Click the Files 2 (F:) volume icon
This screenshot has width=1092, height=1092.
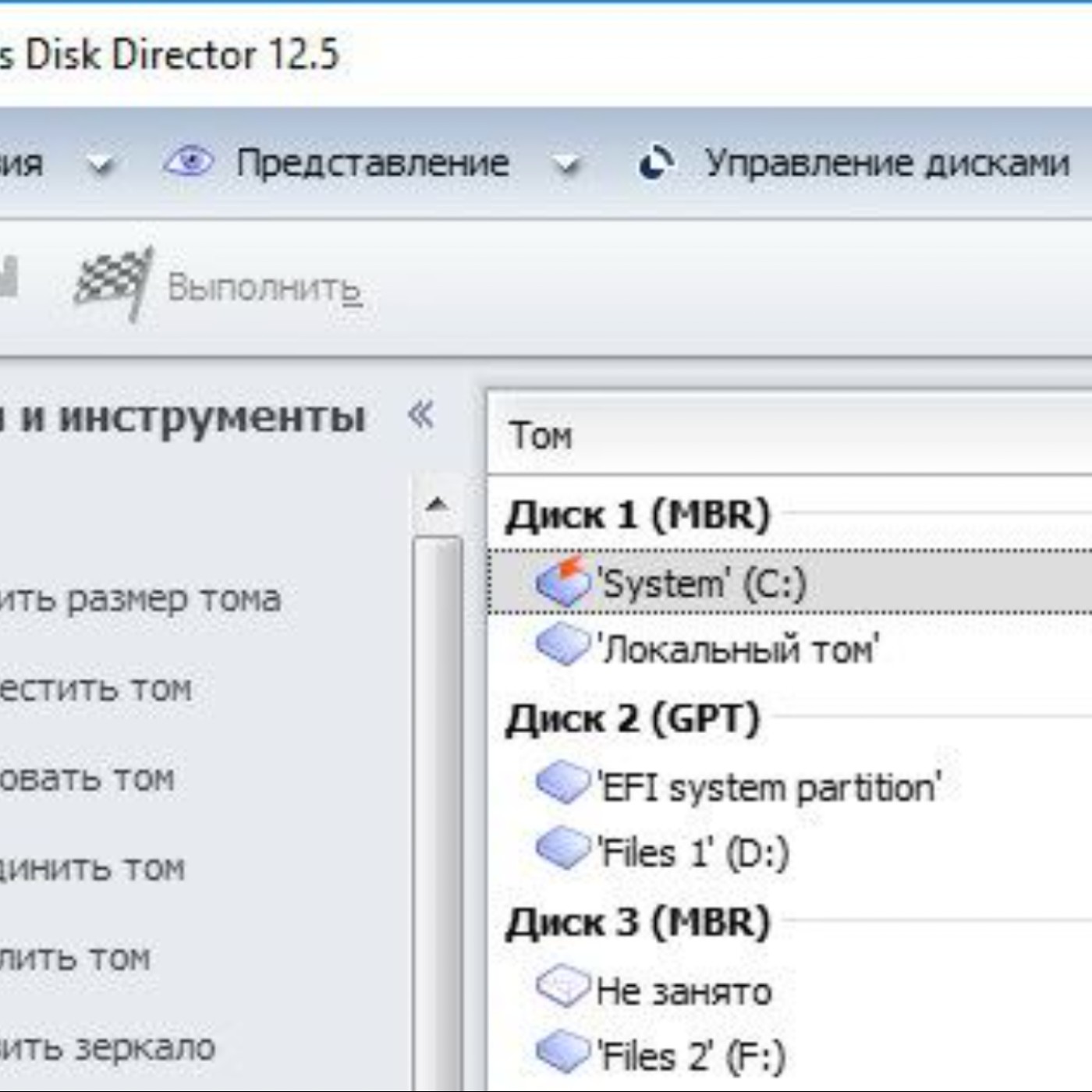(563, 1051)
